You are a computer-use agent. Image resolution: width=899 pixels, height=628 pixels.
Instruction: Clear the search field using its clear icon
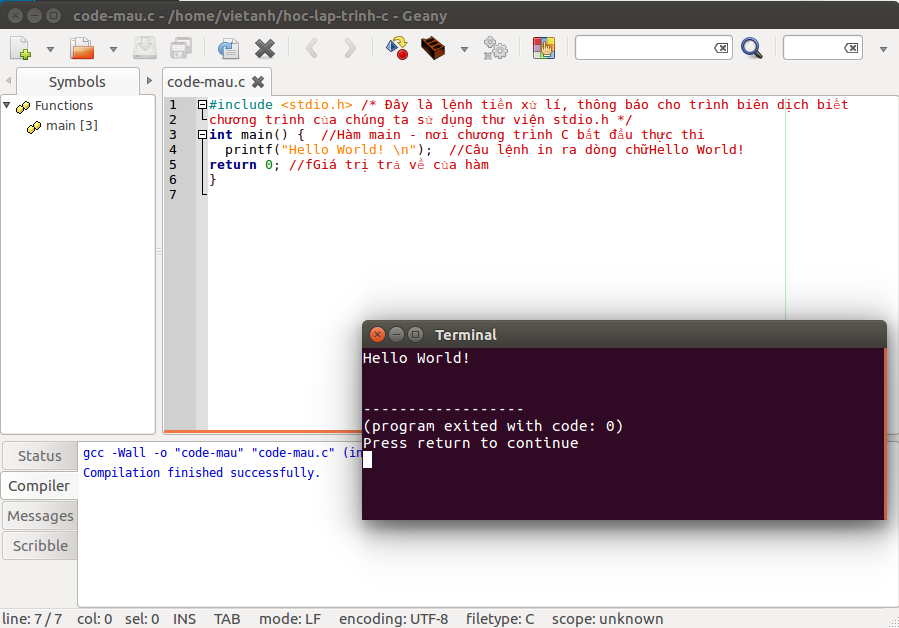(x=721, y=48)
